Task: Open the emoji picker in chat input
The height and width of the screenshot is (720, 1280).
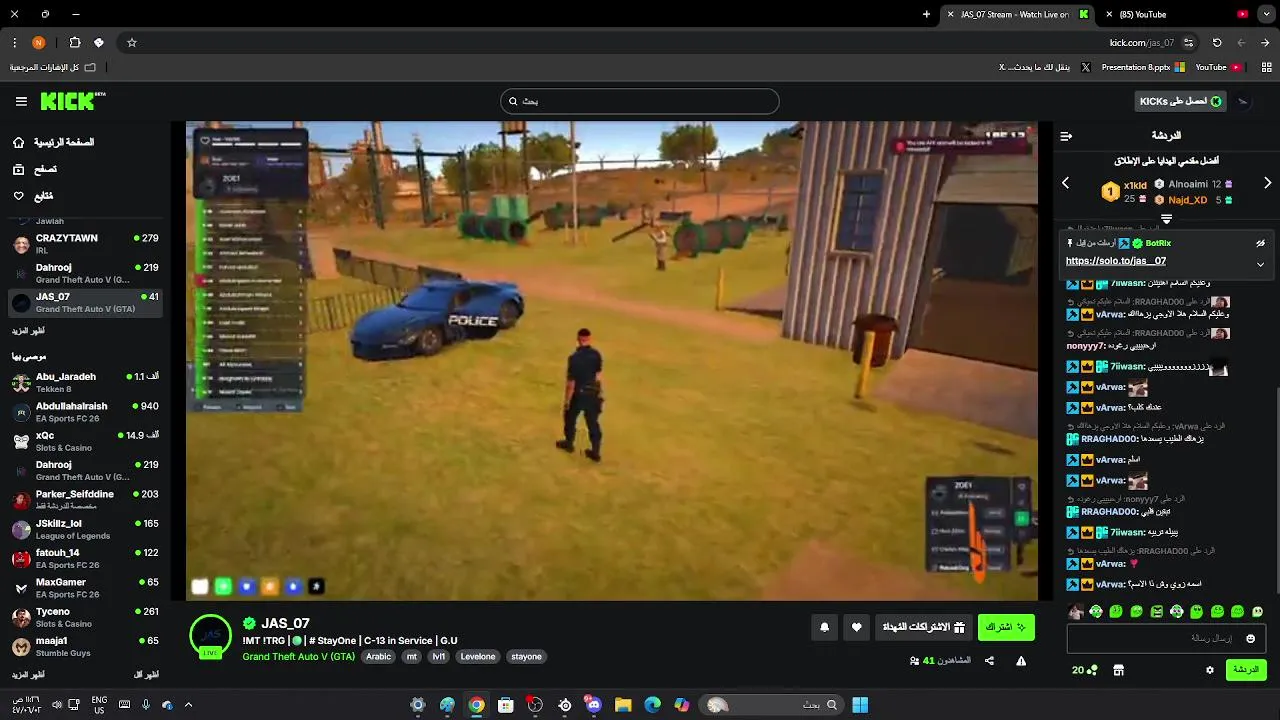Action: (1250, 638)
